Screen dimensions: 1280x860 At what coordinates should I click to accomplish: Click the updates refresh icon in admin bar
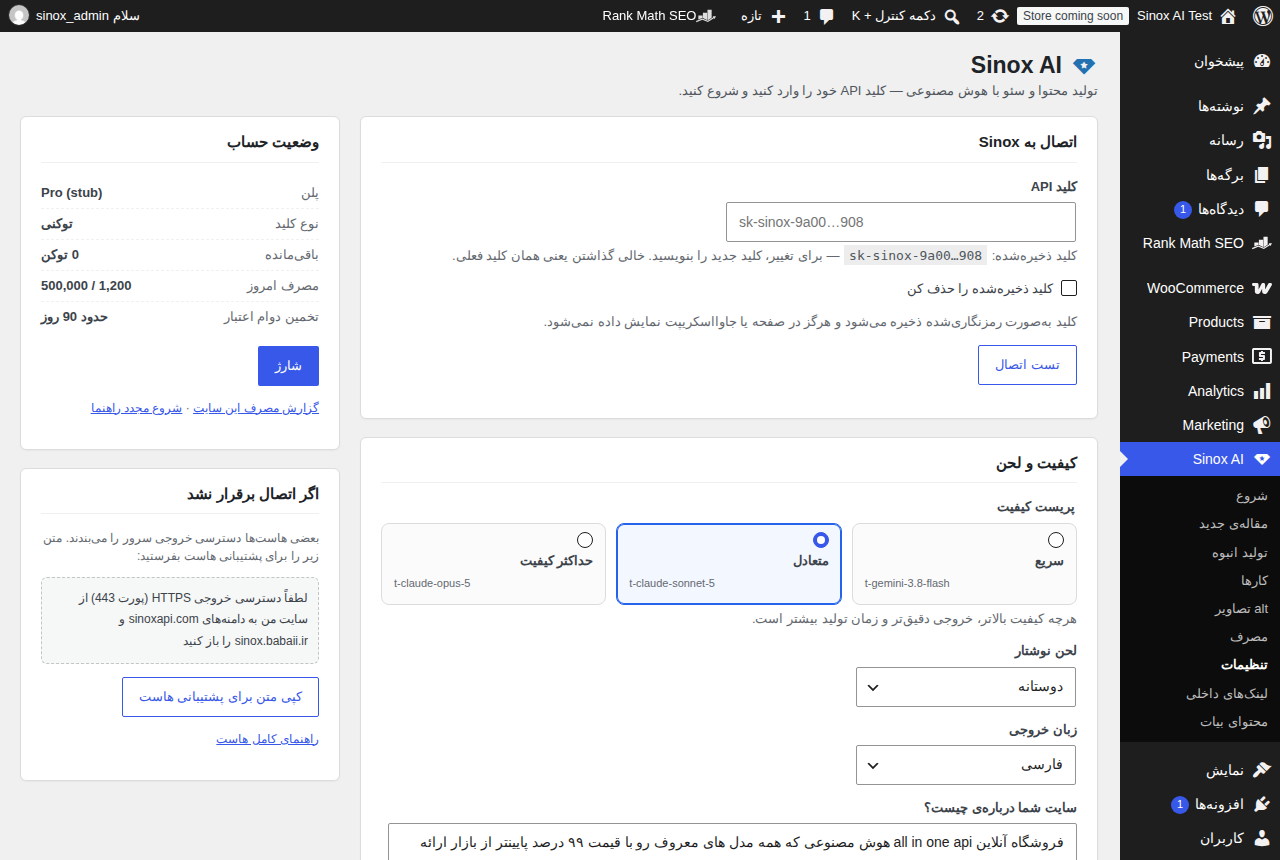coord(1000,16)
